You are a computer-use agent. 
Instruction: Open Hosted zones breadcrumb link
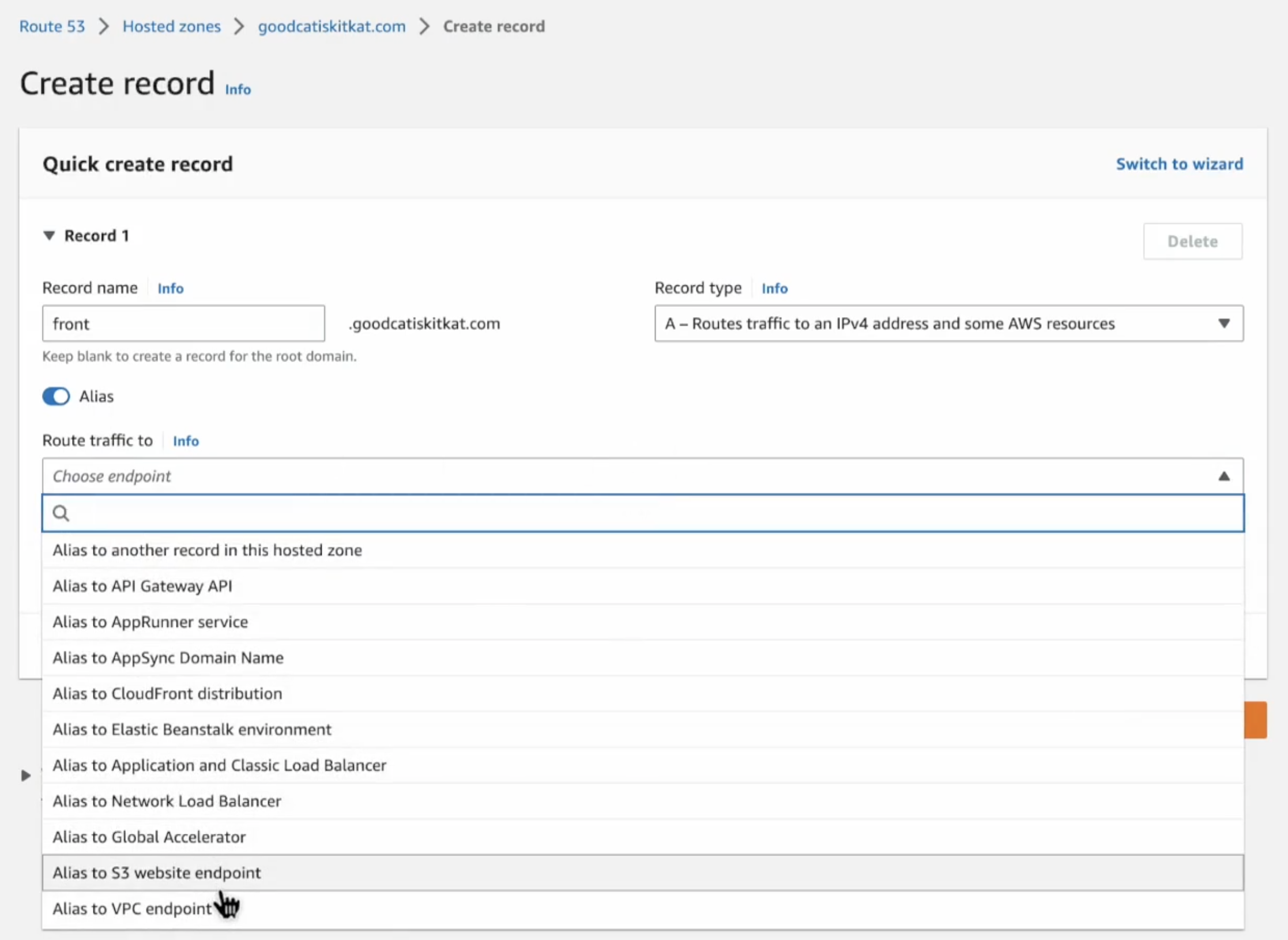click(x=171, y=26)
